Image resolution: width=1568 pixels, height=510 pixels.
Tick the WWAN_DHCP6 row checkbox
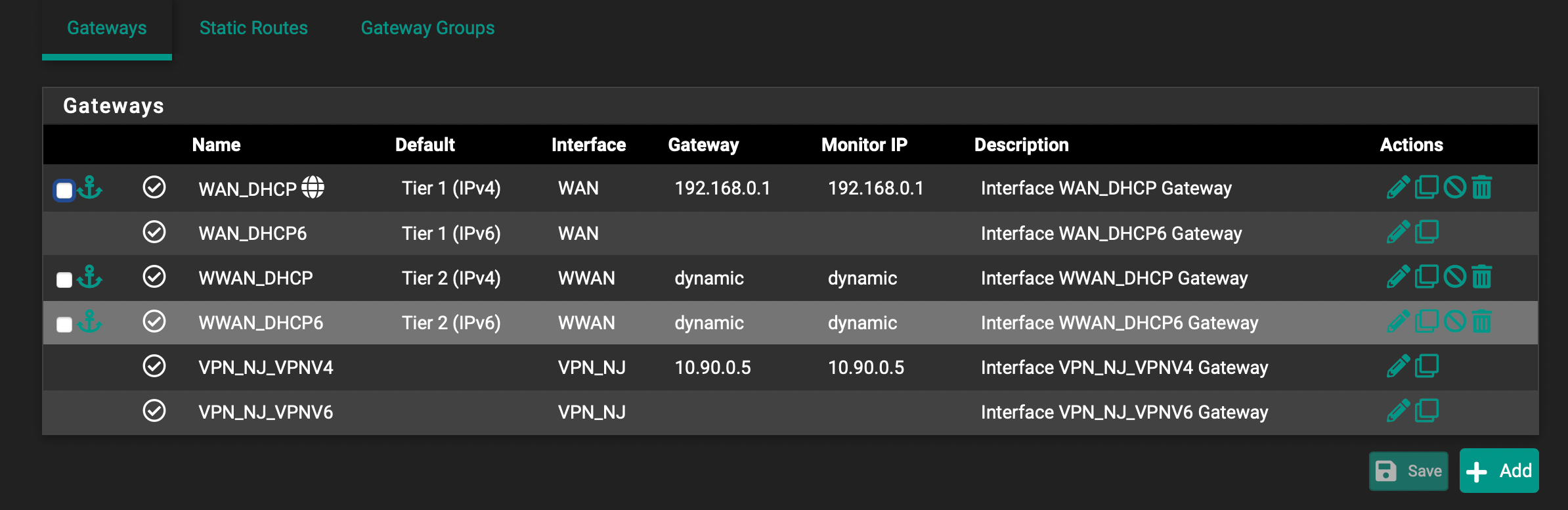[64, 325]
